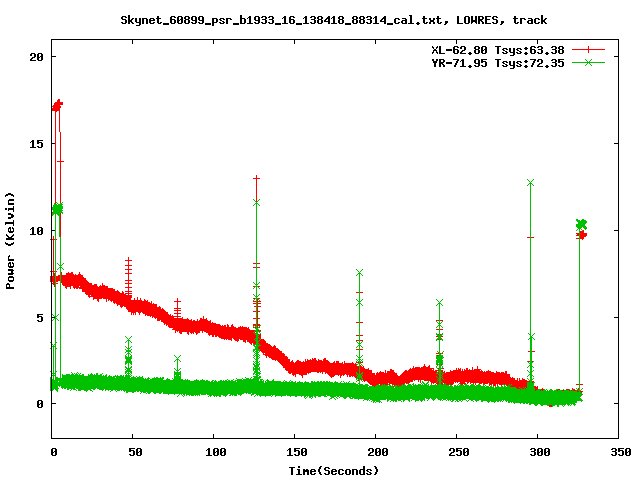Viewport: 640px width, 480px height.
Task: Click the y-axis tick label 10
Action: [36, 231]
